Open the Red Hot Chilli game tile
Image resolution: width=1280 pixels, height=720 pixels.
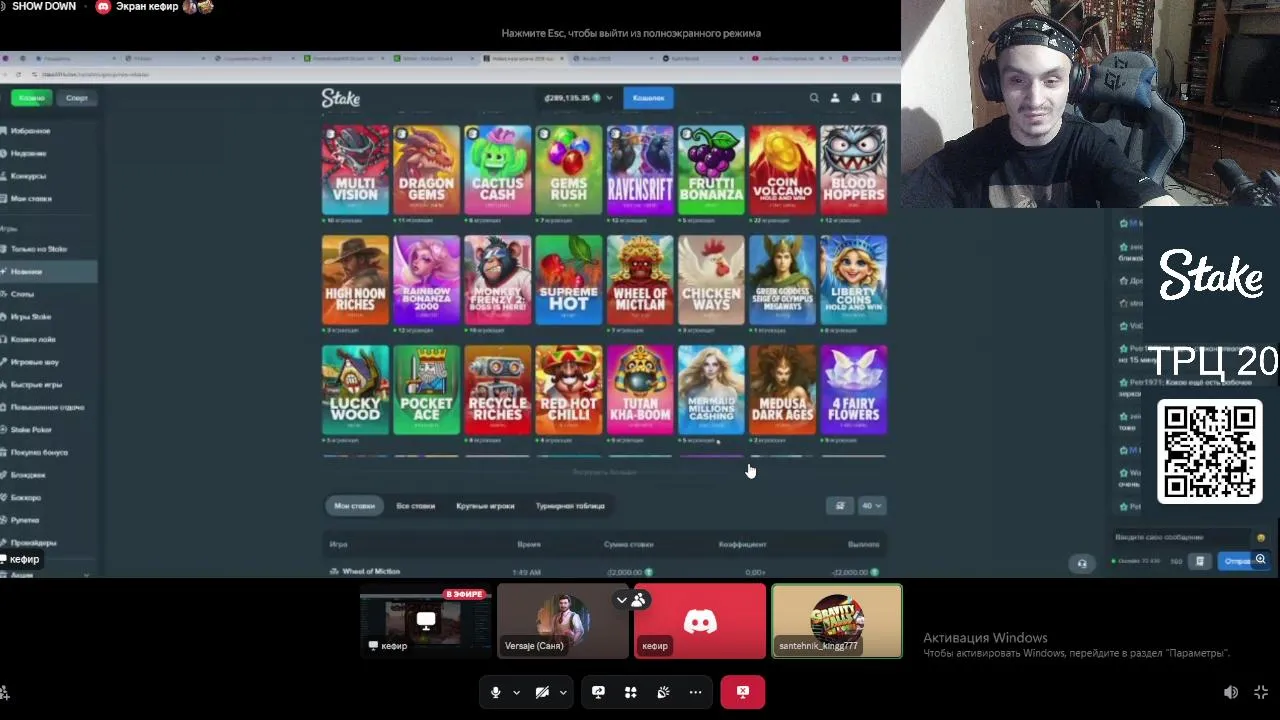click(x=569, y=390)
